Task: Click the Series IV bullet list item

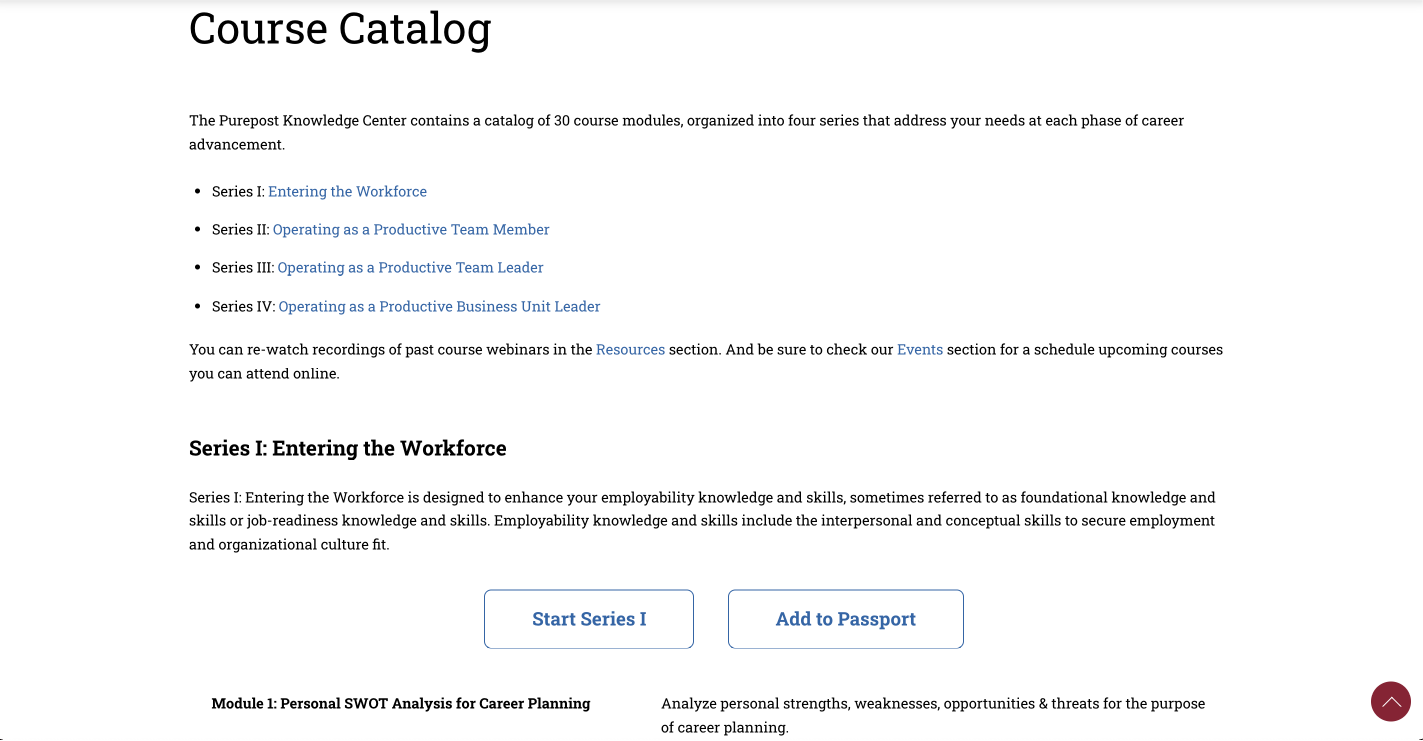Action: click(405, 306)
